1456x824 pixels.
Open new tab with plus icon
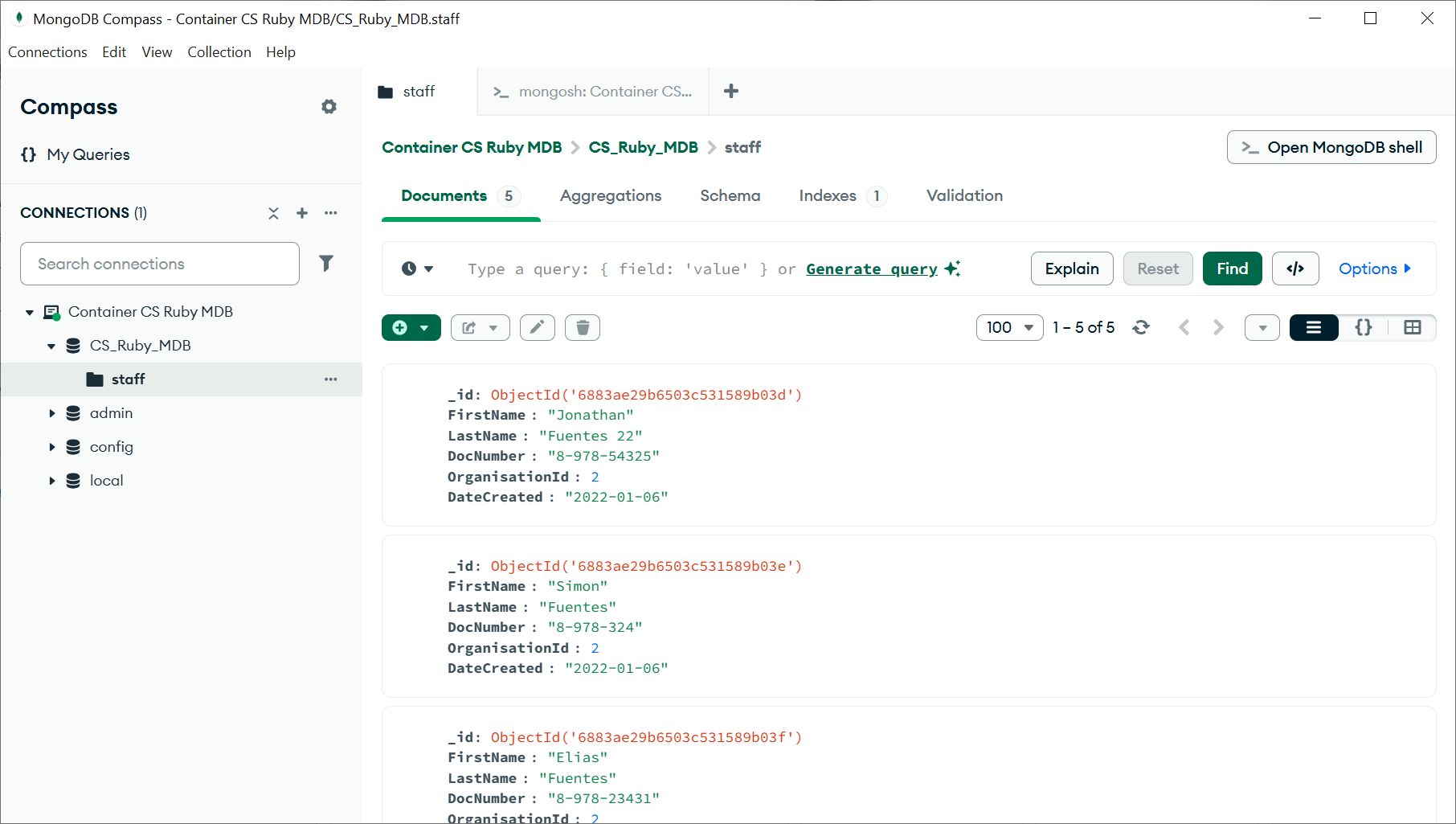tap(731, 92)
